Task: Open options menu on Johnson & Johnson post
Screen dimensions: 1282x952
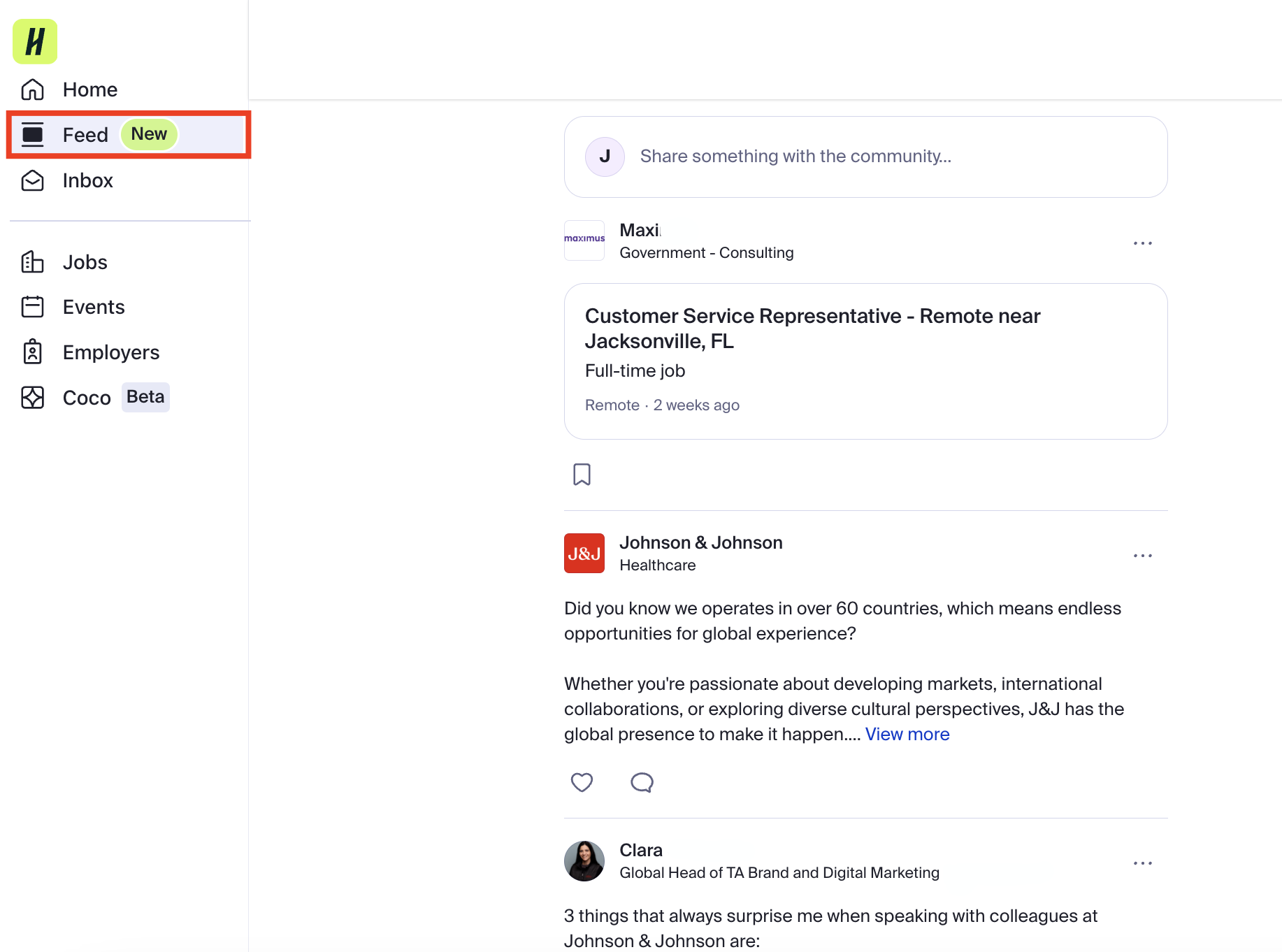Action: click(x=1142, y=555)
